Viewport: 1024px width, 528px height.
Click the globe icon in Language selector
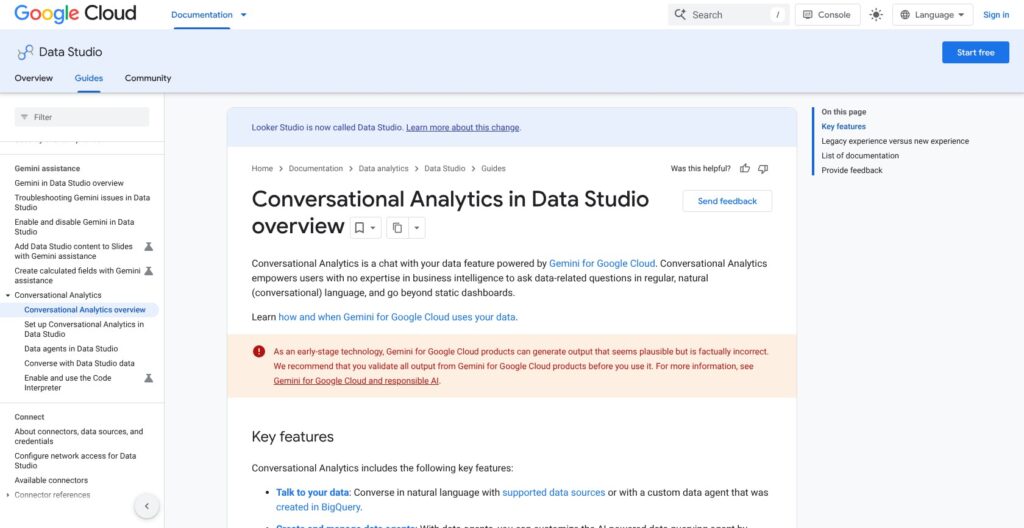tap(904, 14)
